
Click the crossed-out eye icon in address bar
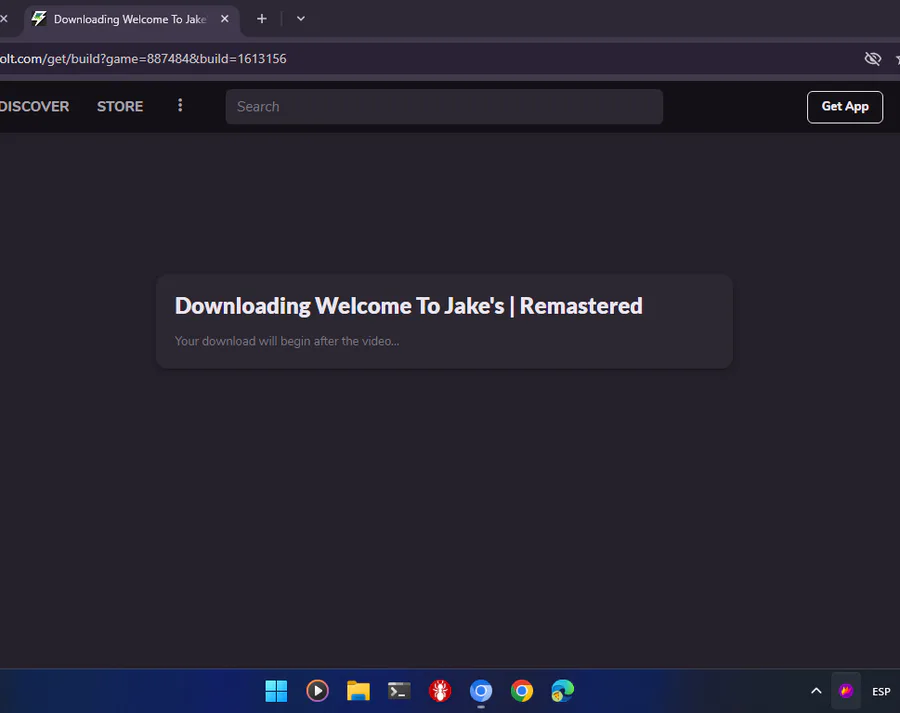click(x=872, y=59)
